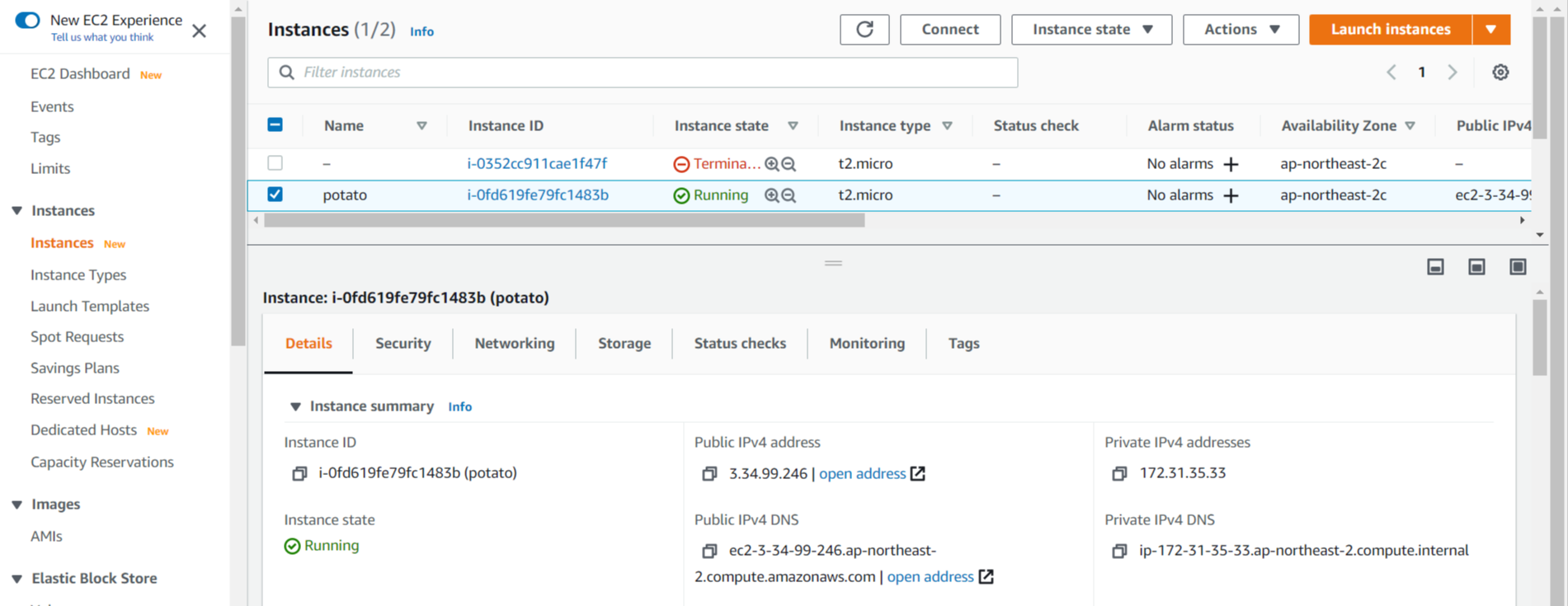Copy Public IPv4 DNS value

point(709,551)
